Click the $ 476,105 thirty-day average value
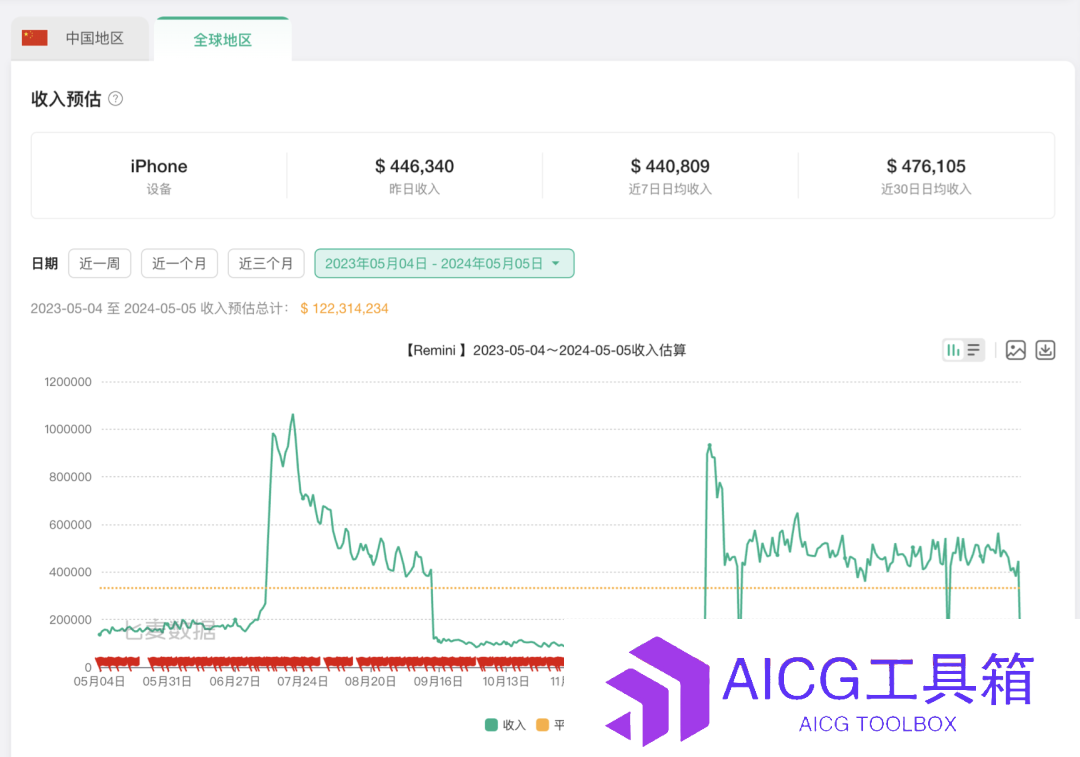Screen dimensions: 1080x757 (926, 166)
